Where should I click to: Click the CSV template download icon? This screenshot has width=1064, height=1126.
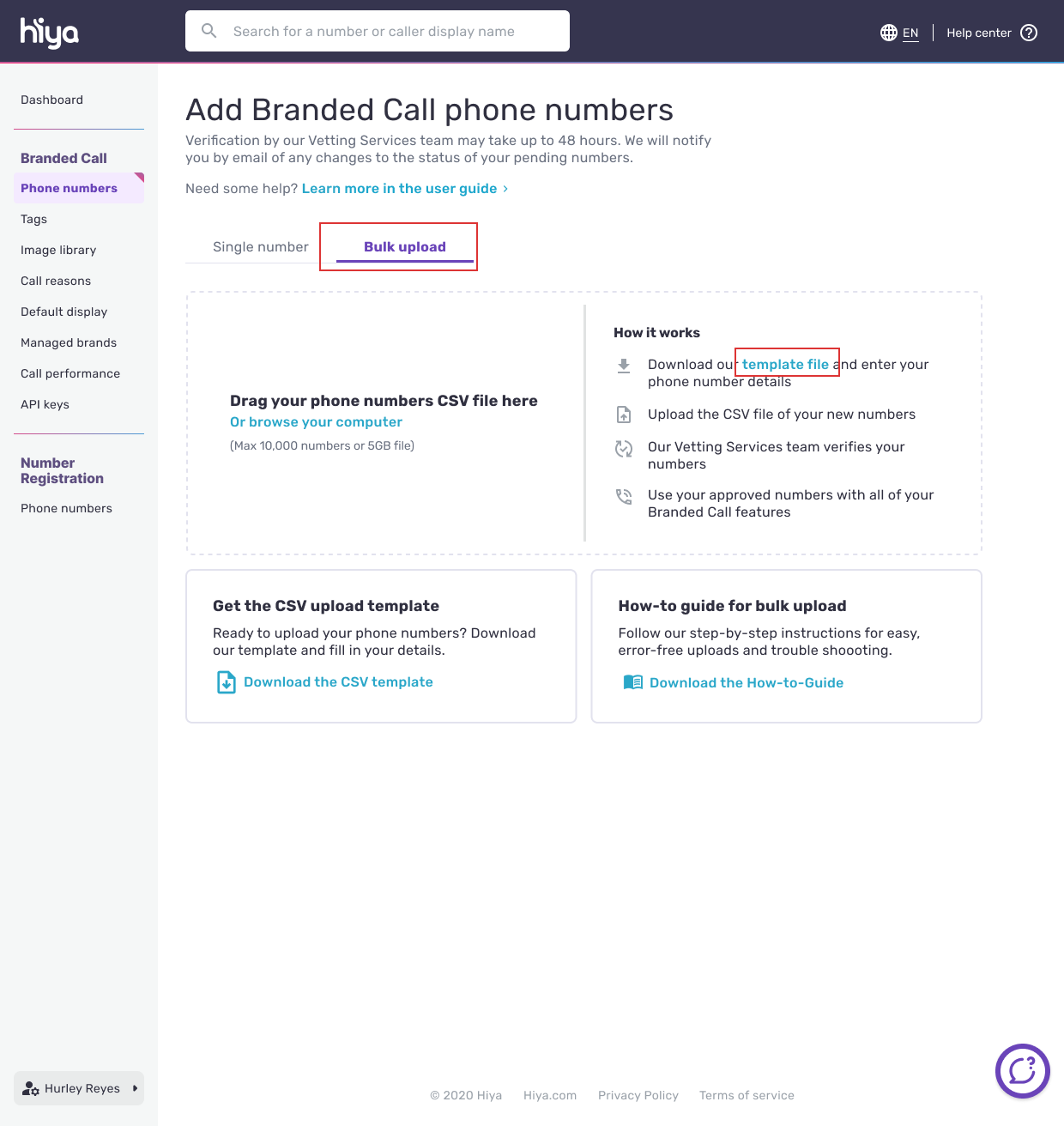(x=226, y=682)
